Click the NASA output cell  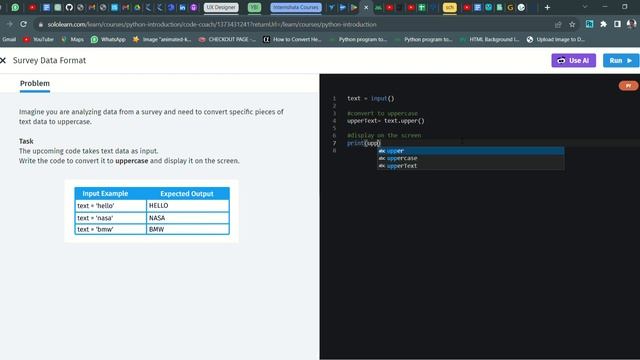[187, 218]
